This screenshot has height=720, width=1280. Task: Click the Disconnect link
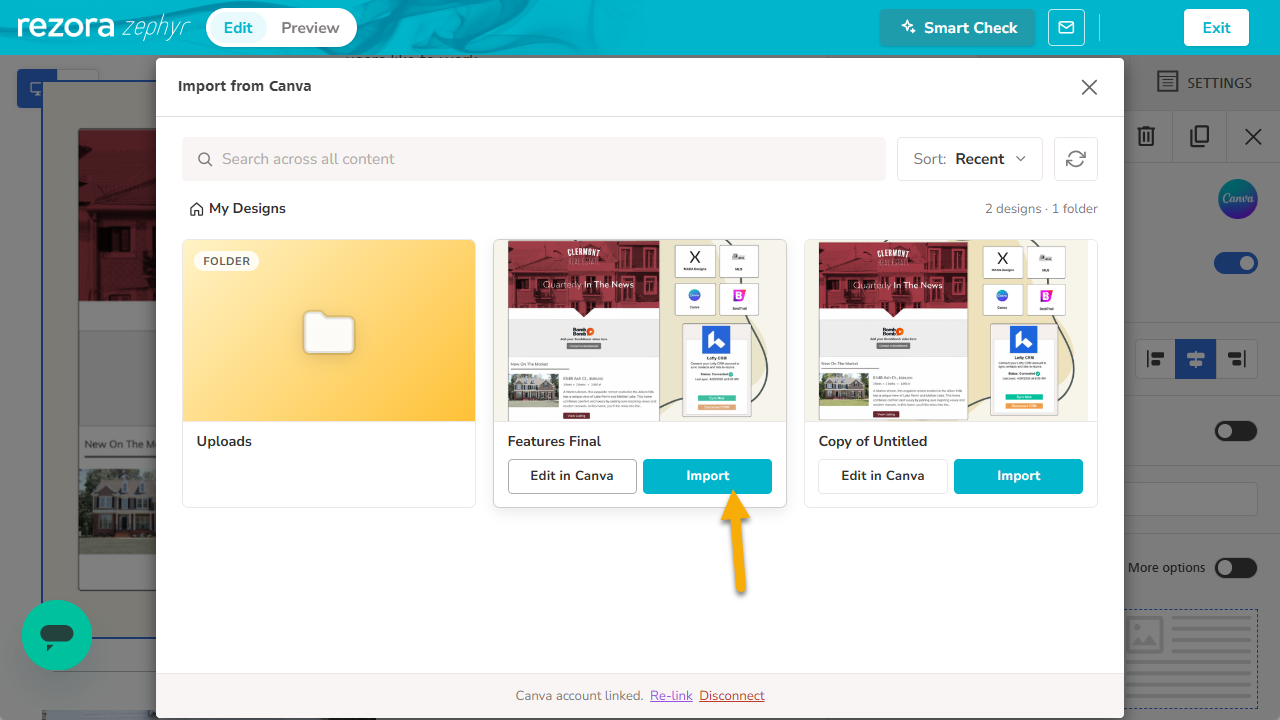click(732, 696)
